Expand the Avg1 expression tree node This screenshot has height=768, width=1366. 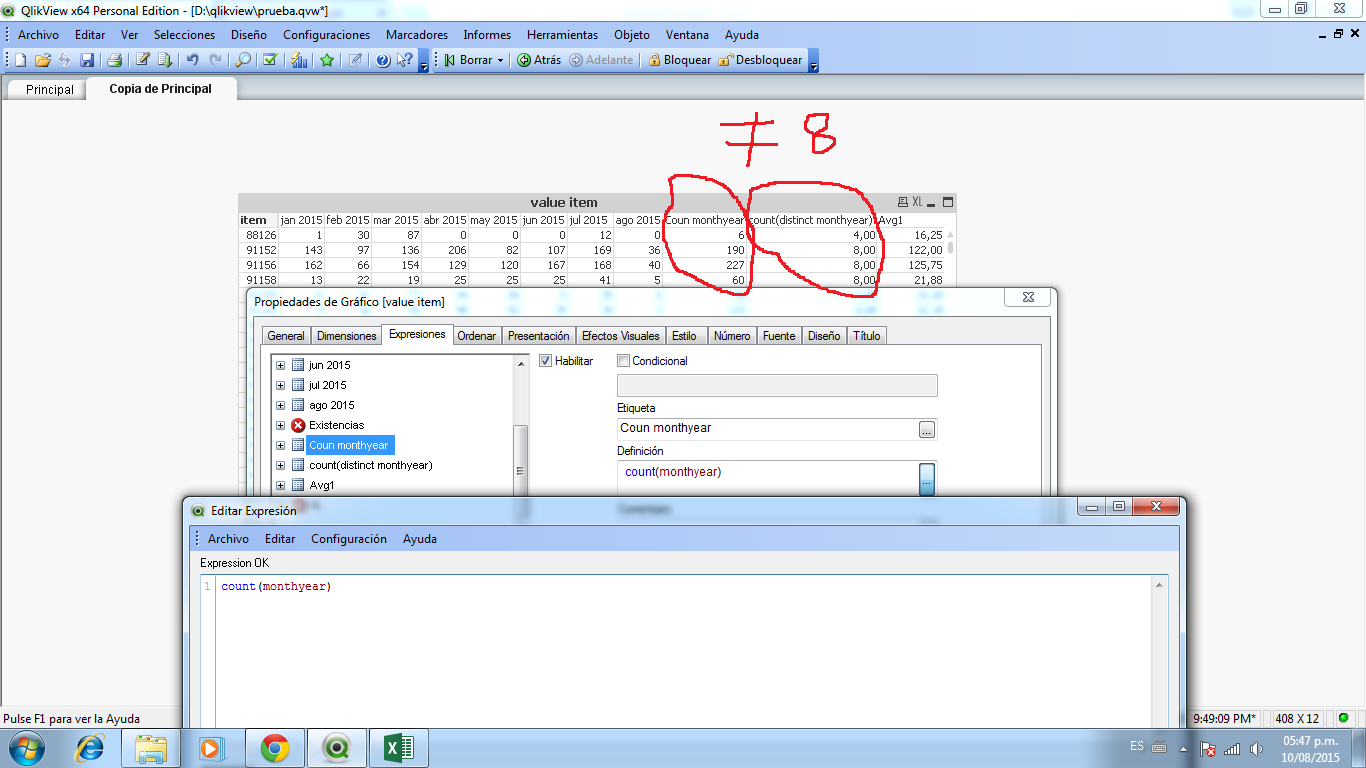click(281, 485)
